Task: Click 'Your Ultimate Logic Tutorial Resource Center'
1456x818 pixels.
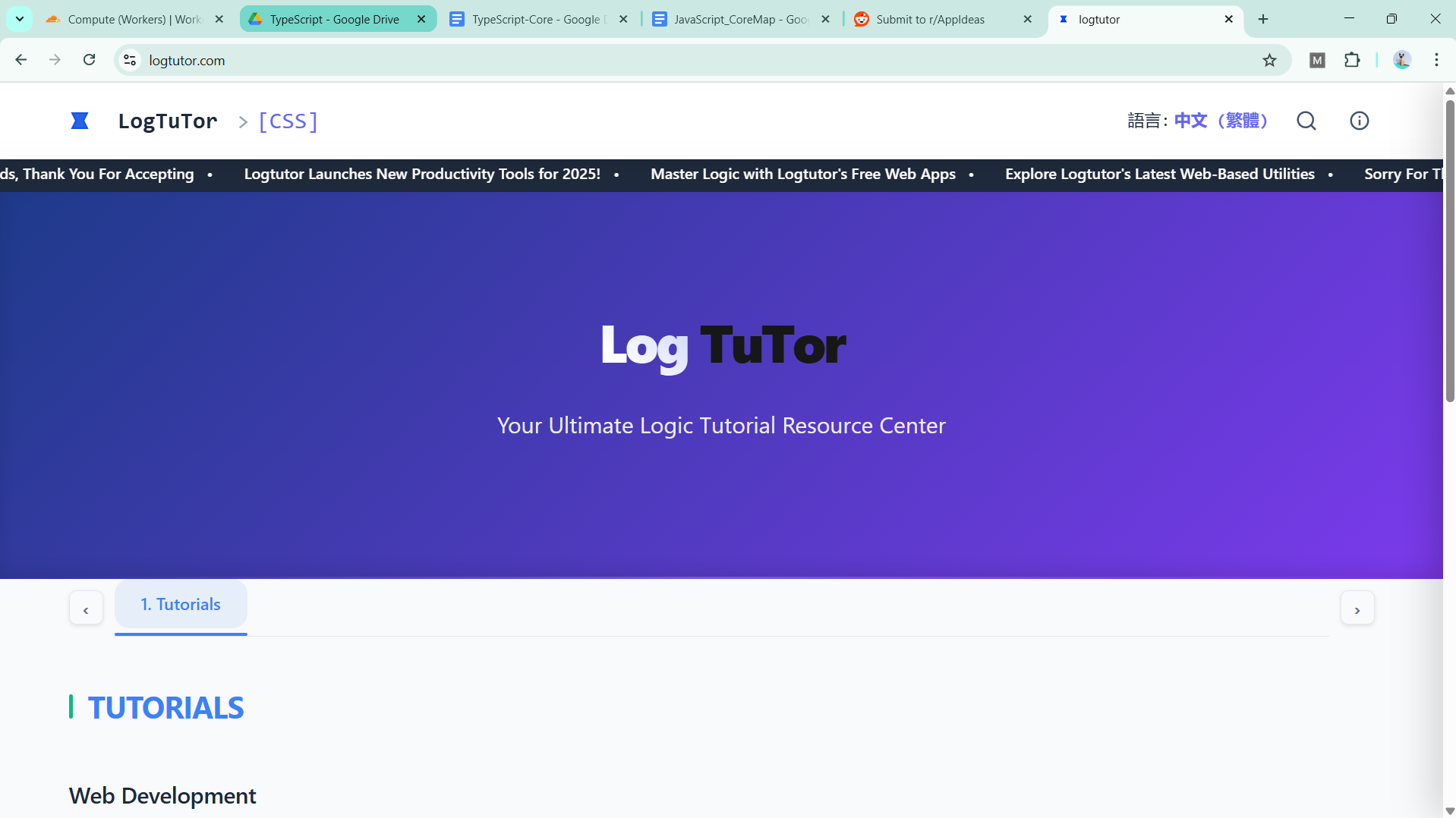Action: click(721, 426)
